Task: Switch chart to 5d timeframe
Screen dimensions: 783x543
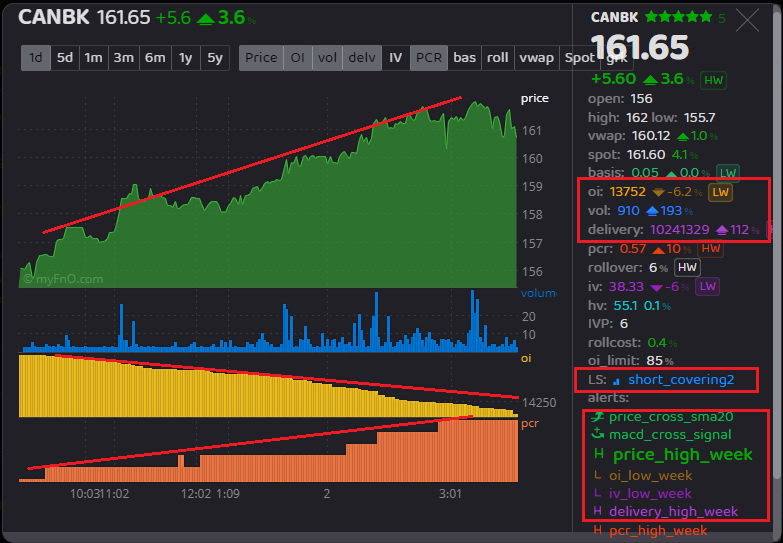Action: [65, 58]
